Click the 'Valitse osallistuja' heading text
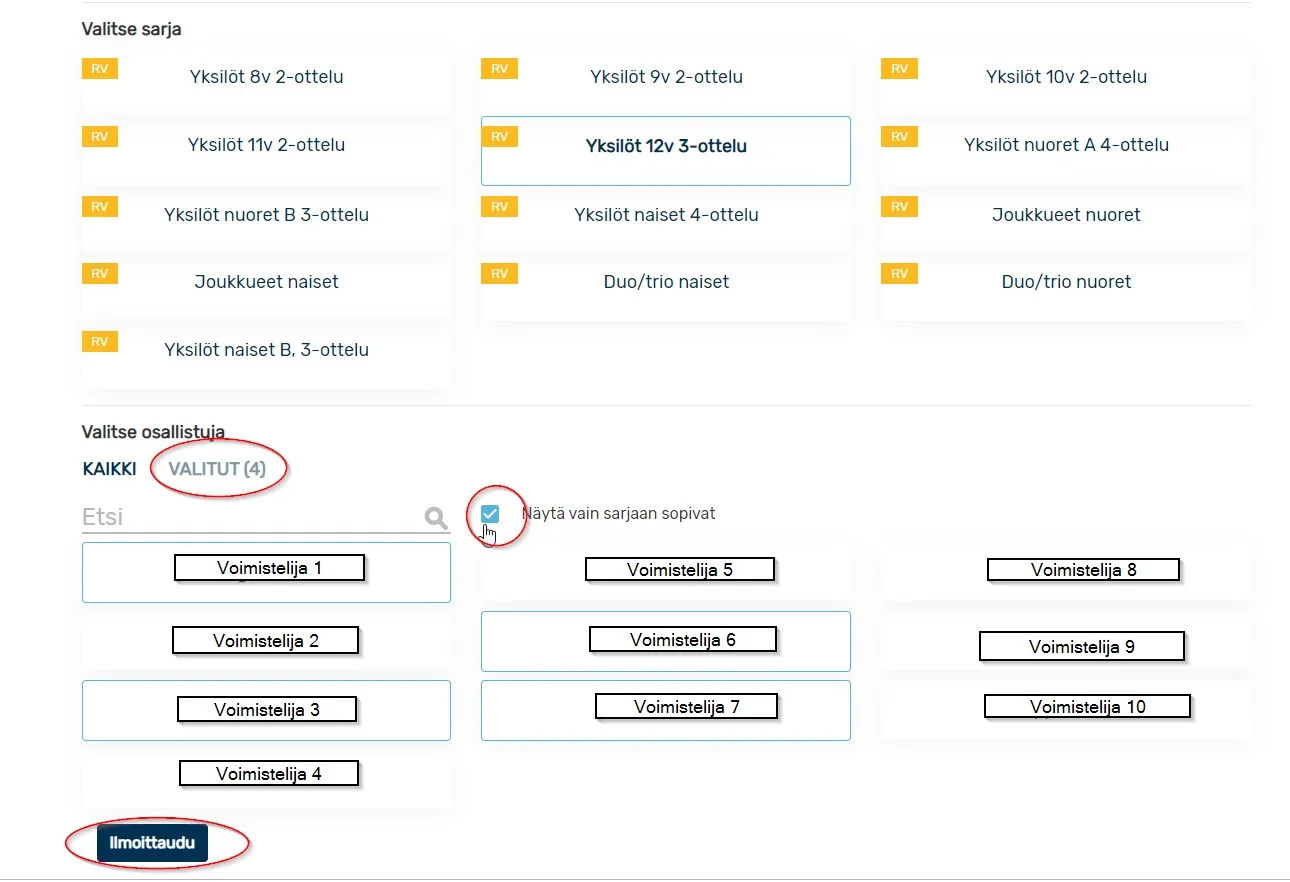The width and height of the screenshot is (1290, 882). pyautogui.click(x=153, y=432)
